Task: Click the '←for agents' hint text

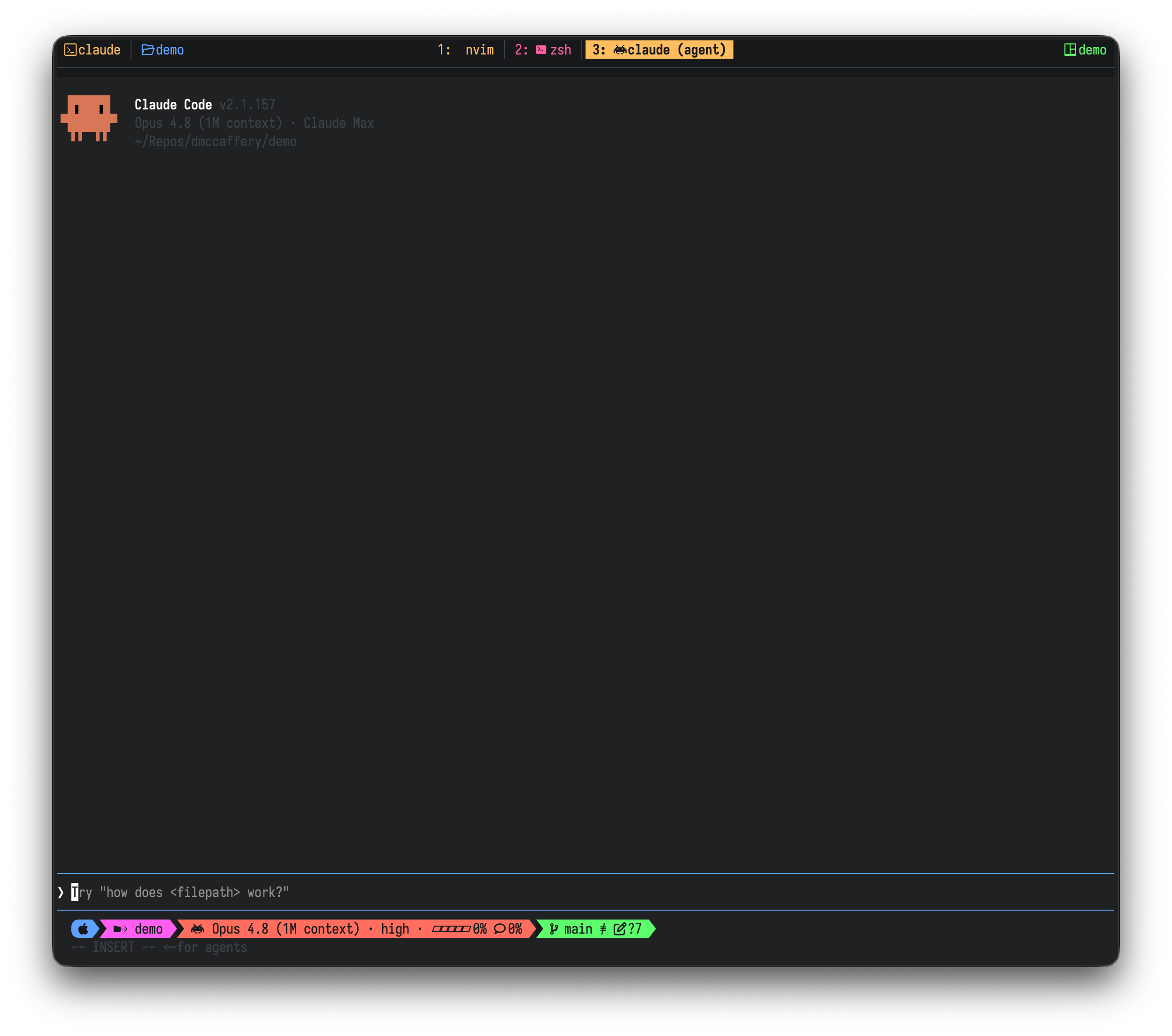Action: [205, 947]
